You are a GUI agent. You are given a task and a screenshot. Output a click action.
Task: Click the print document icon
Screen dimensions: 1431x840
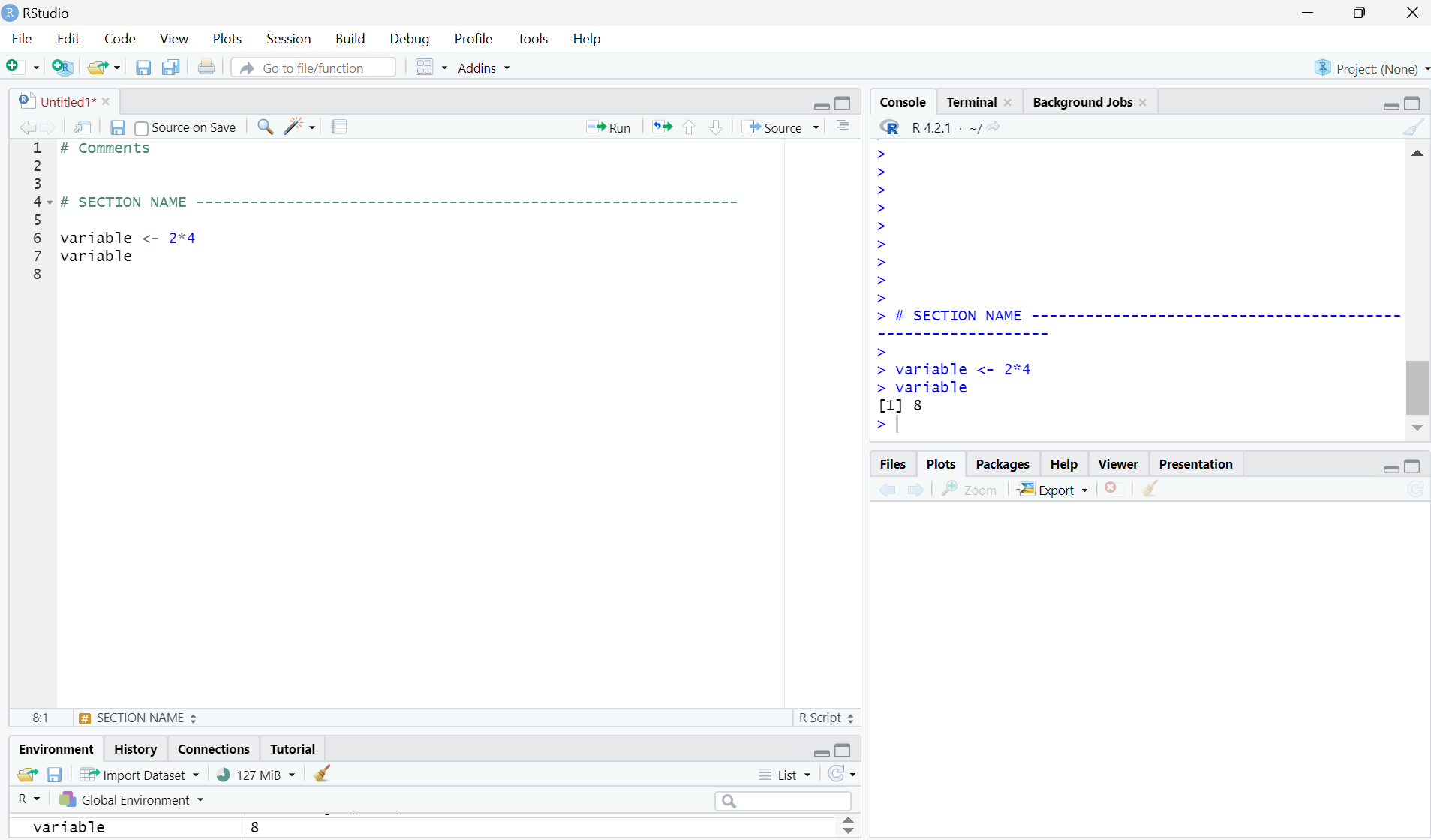pos(206,67)
